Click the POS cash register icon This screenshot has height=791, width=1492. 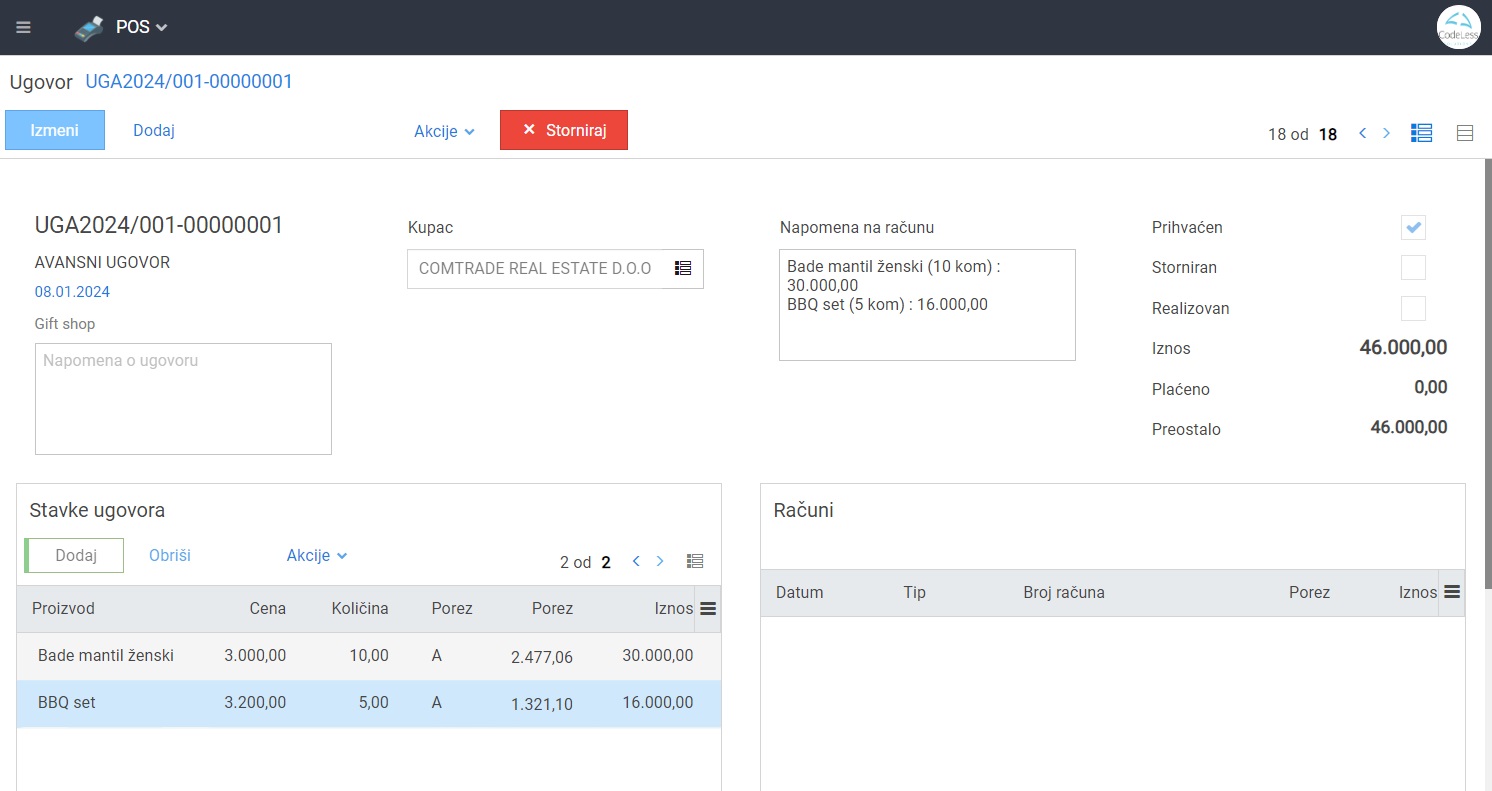89,28
